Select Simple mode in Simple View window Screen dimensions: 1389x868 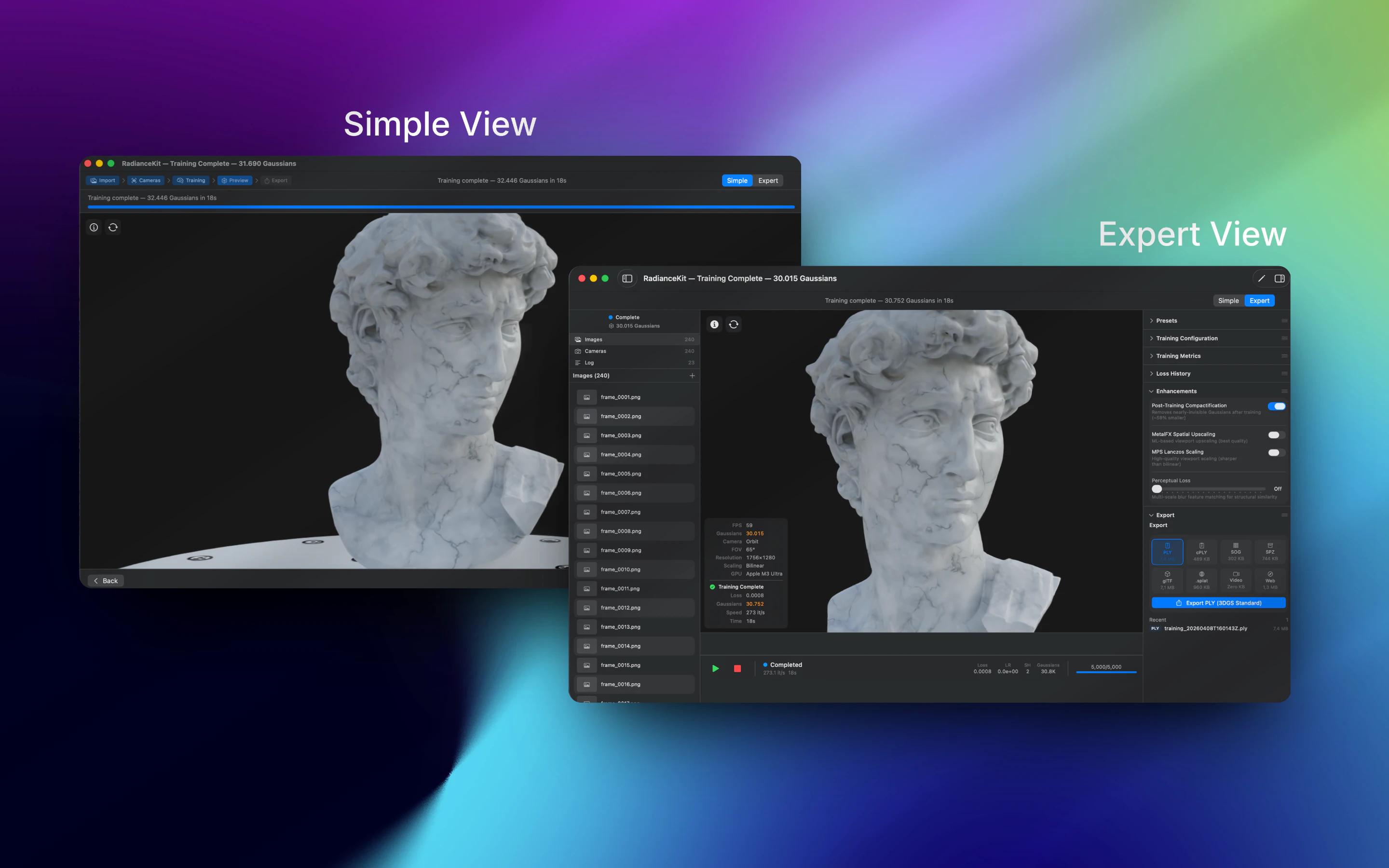click(x=737, y=181)
